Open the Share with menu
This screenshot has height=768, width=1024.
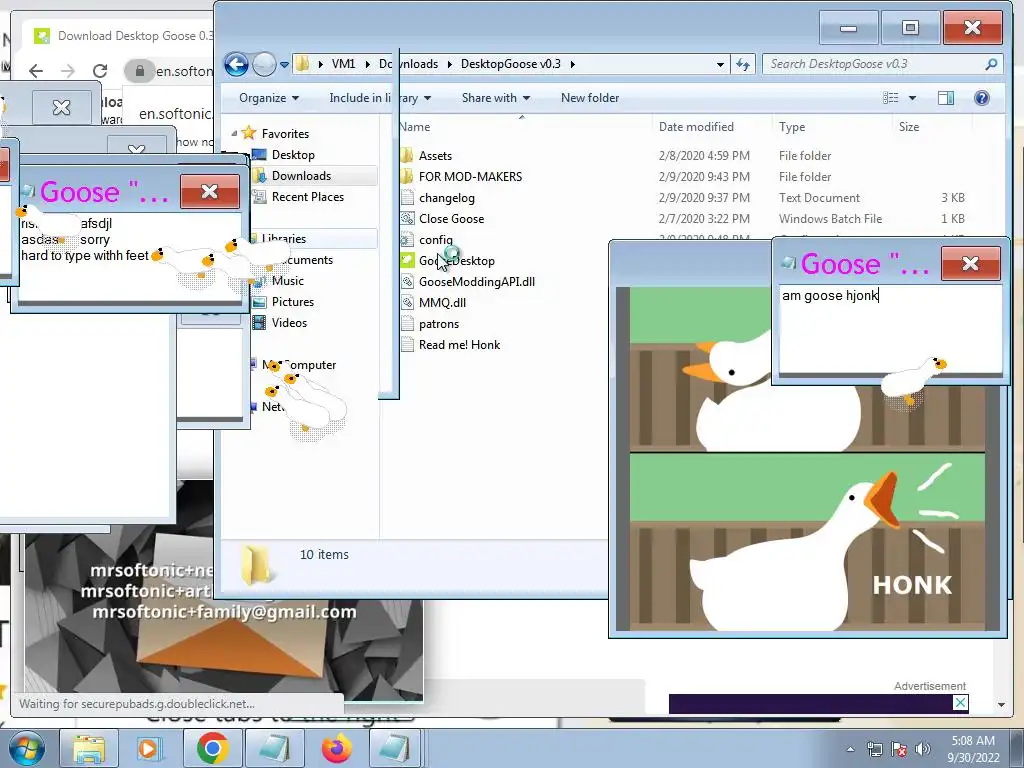(x=495, y=98)
